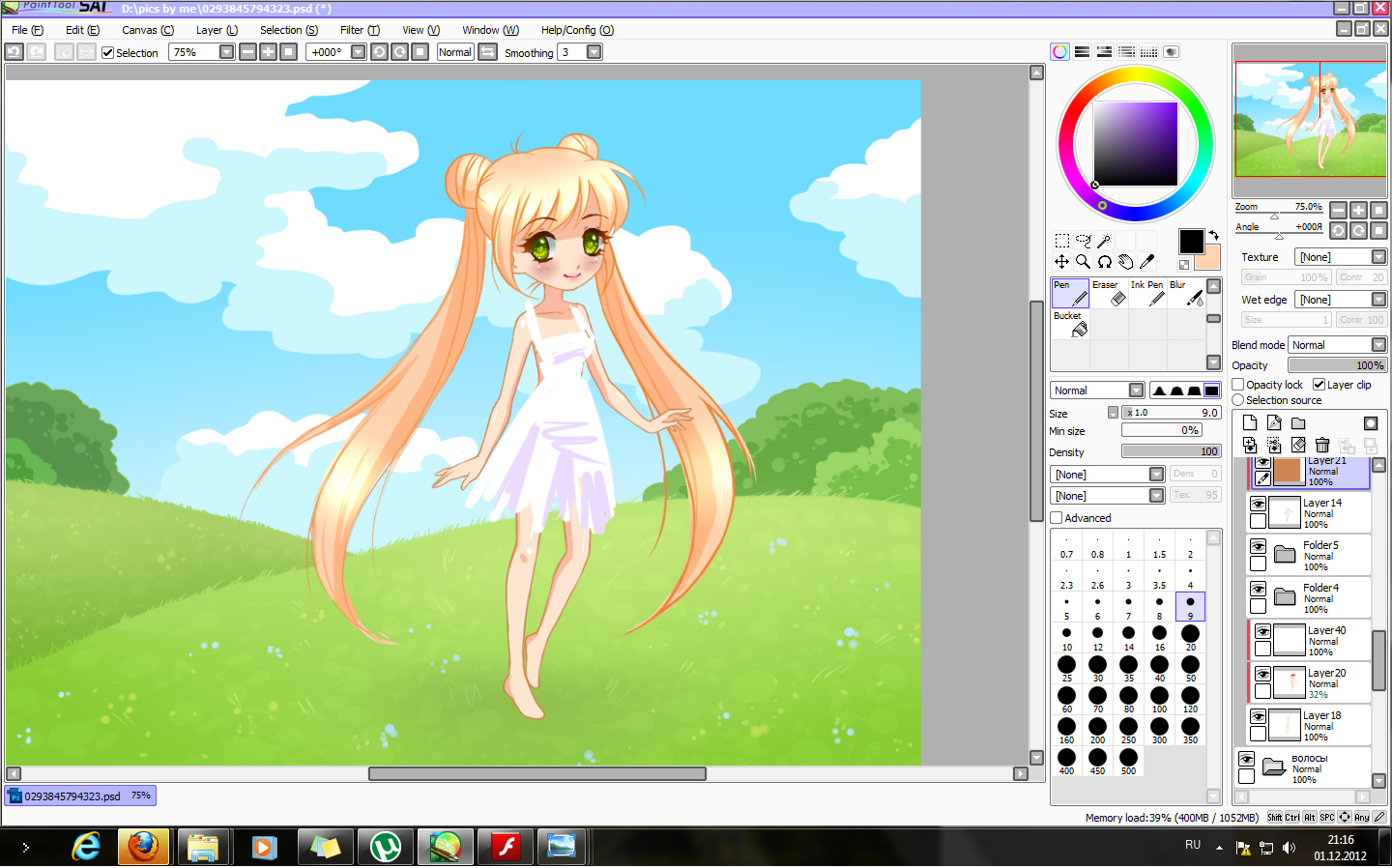
Task: Uncheck the Layer clip checkbox
Action: 1319,385
